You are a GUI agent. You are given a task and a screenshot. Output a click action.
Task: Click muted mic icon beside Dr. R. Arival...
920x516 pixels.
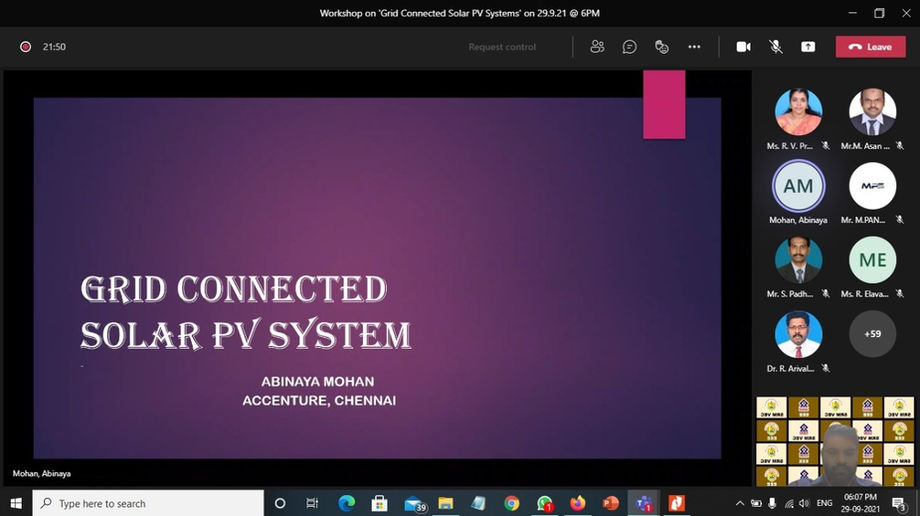point(826,368)
